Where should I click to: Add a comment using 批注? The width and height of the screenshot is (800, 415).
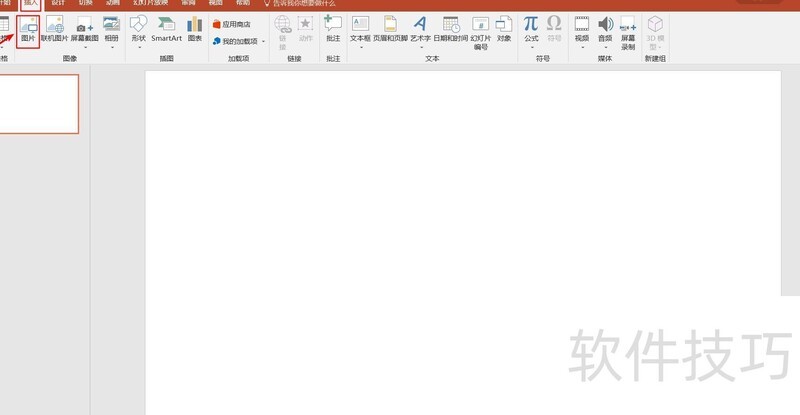(333, 28)
